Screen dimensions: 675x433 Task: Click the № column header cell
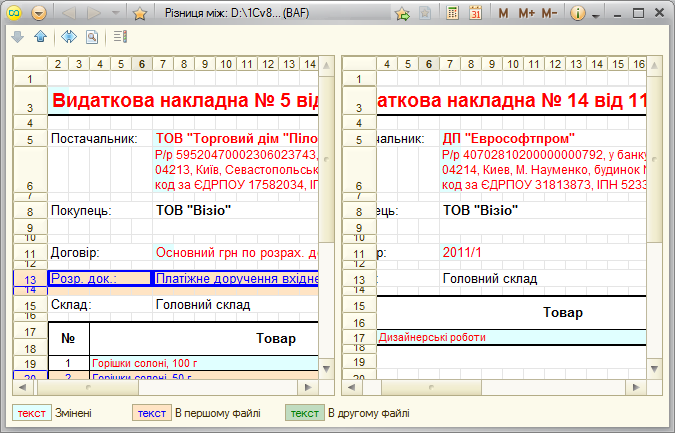(68, 339)
